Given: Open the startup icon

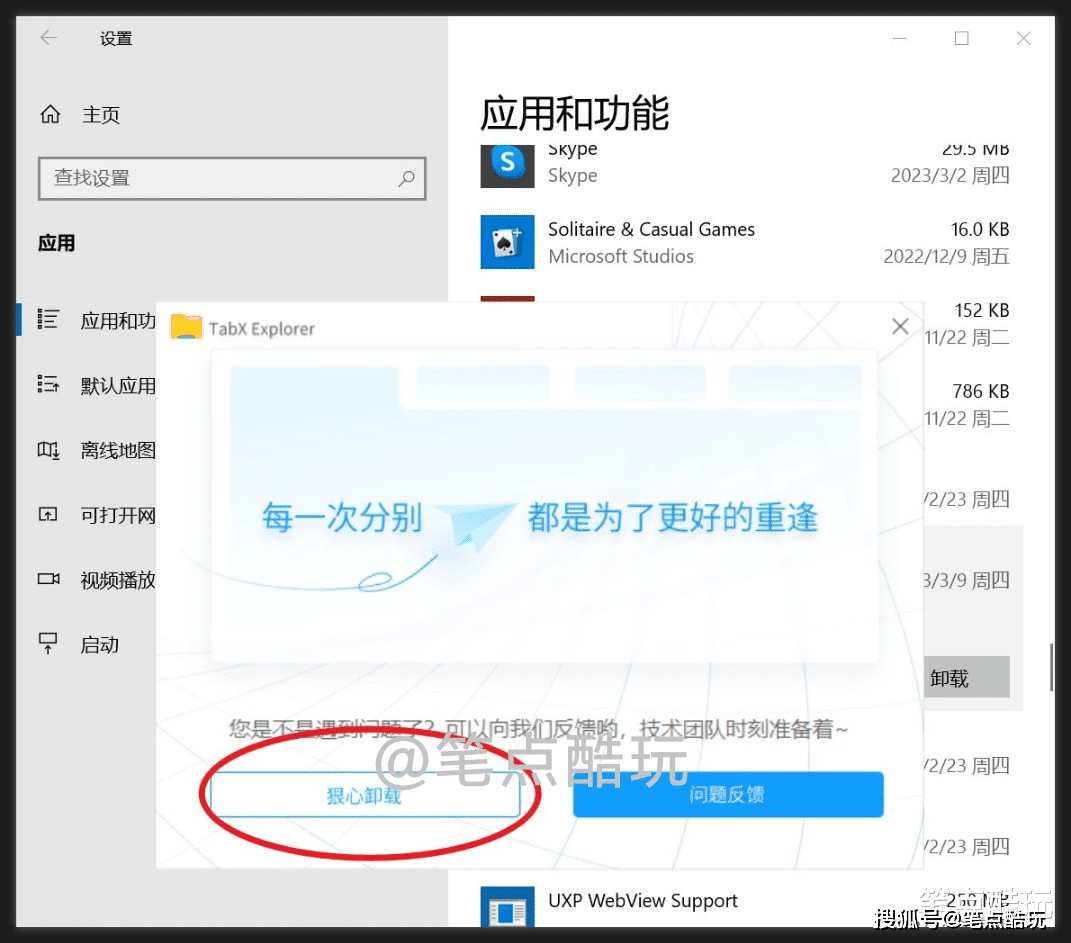Looking at the screenshot, I should tap(48, 643).
